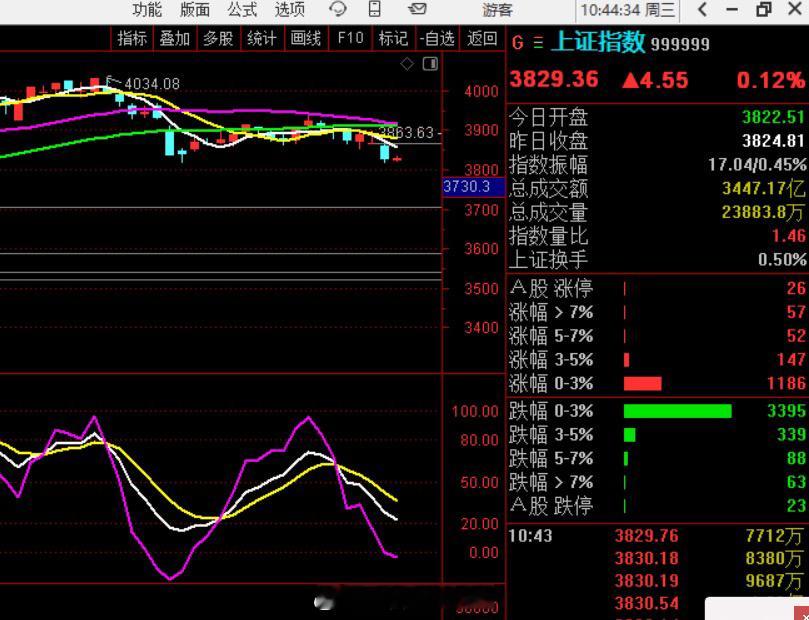This screenshot has height=620, width=809.
Task: Toggle 标记 marking on the chart
Action: 392,38
